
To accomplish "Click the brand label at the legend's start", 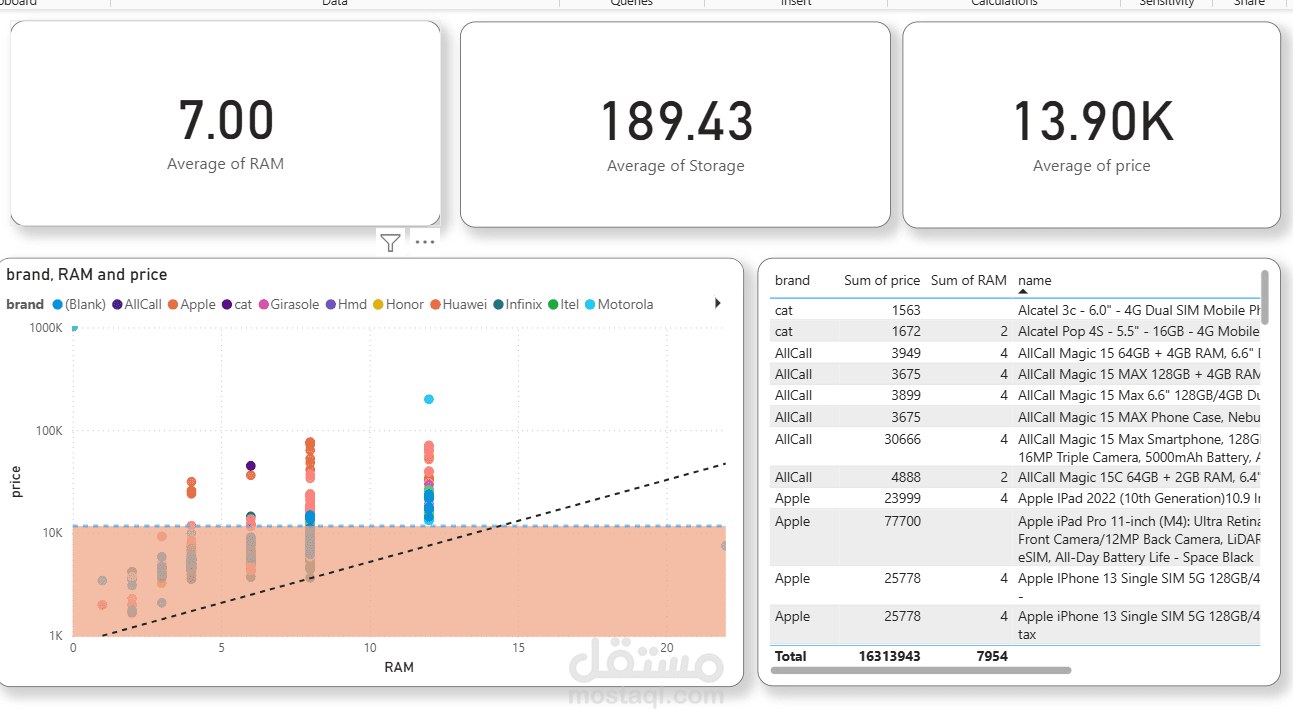I will 25,304.
